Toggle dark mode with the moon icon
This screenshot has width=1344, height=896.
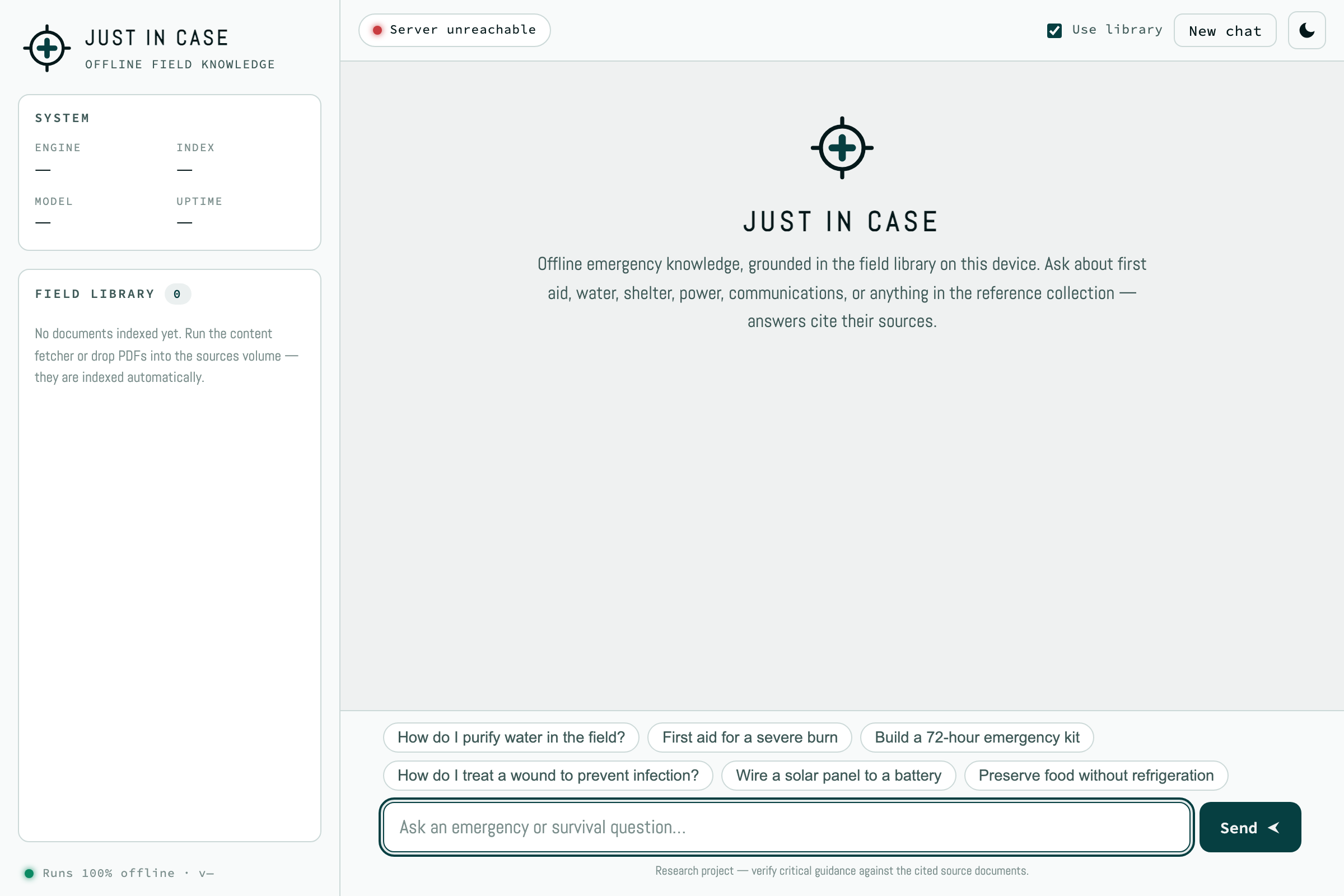click(1306, 30)
